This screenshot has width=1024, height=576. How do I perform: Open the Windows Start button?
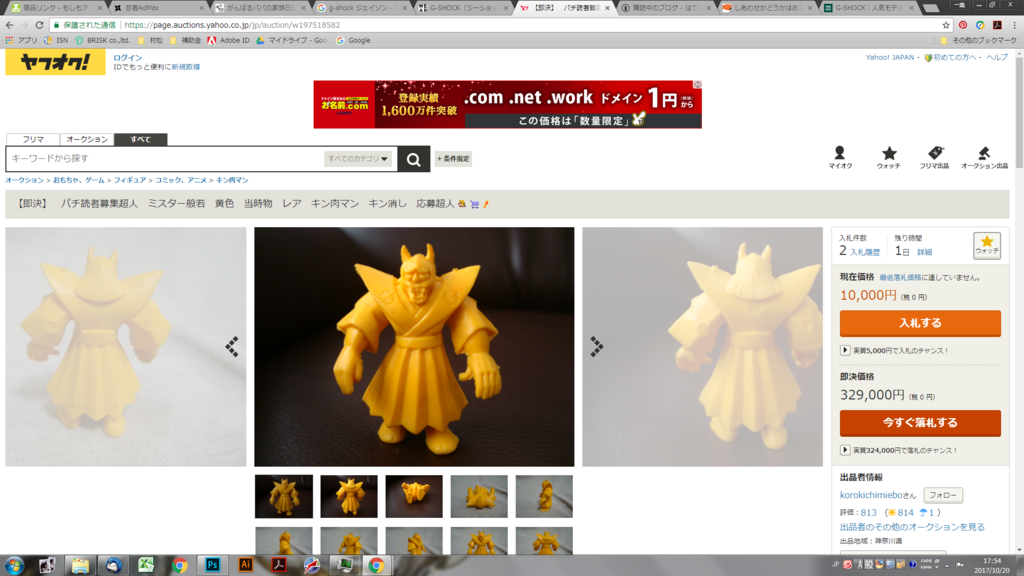click(14, 565)
